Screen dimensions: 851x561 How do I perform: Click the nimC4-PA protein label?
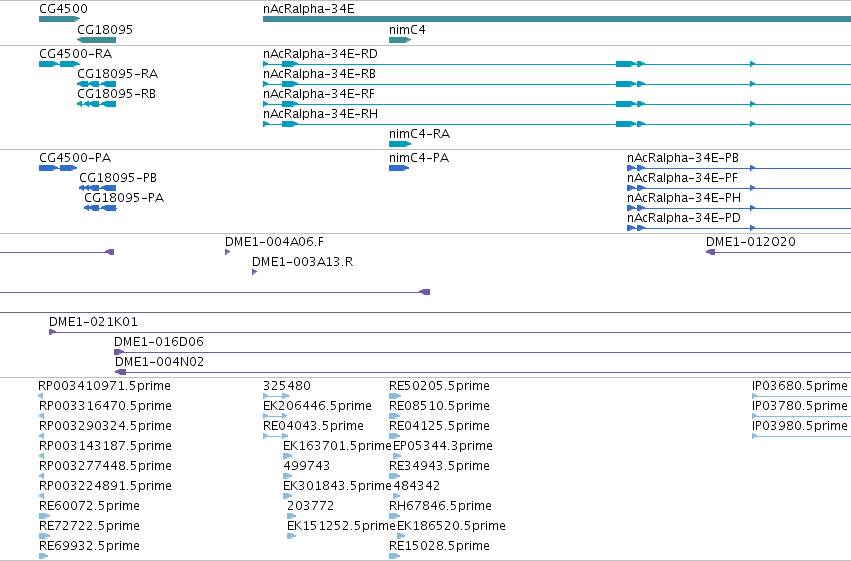(419, 158)
